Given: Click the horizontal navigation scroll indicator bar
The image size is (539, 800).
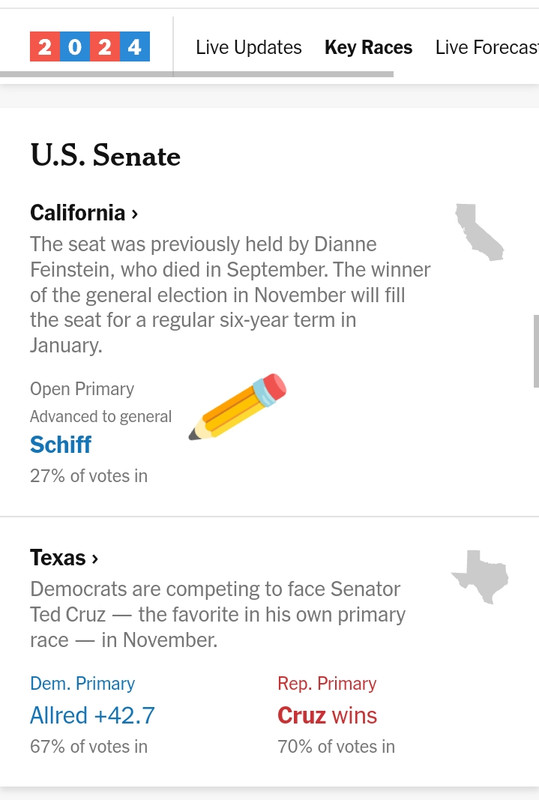Looking at the screenshot, I should tap(197, 74).
